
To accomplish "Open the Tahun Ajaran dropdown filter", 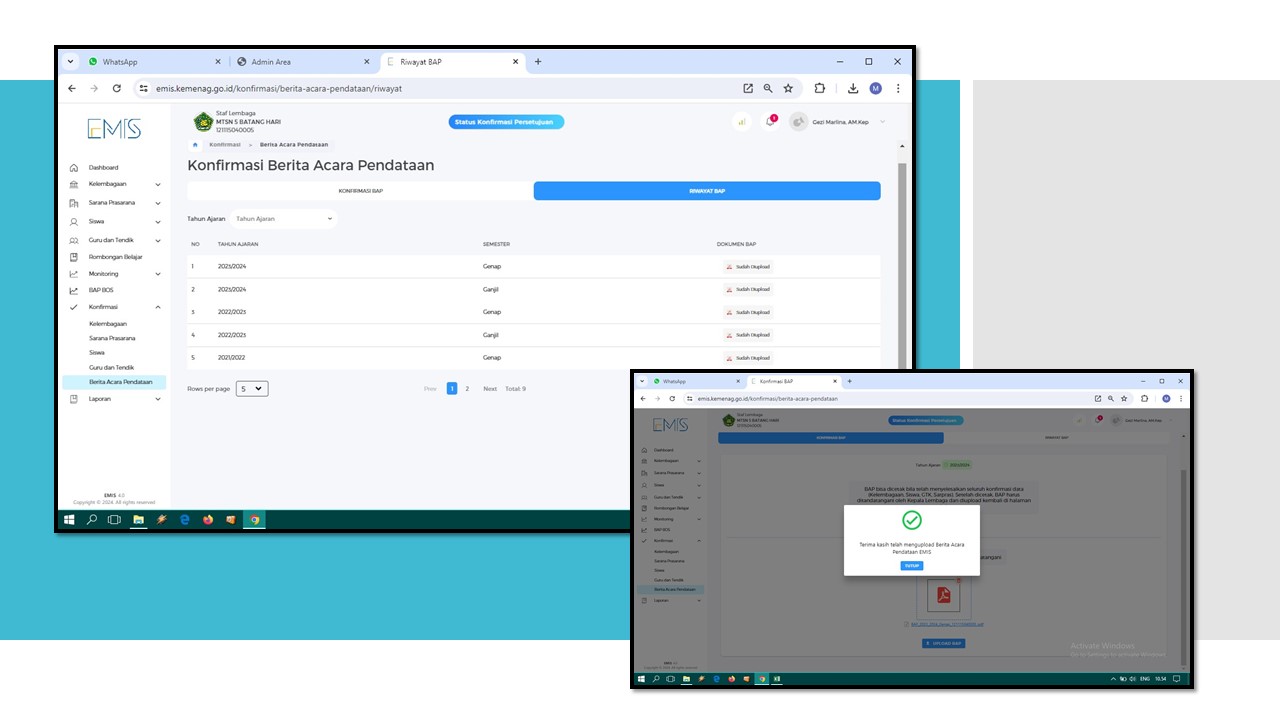I will pyautogui.click(x=284, y=219).
